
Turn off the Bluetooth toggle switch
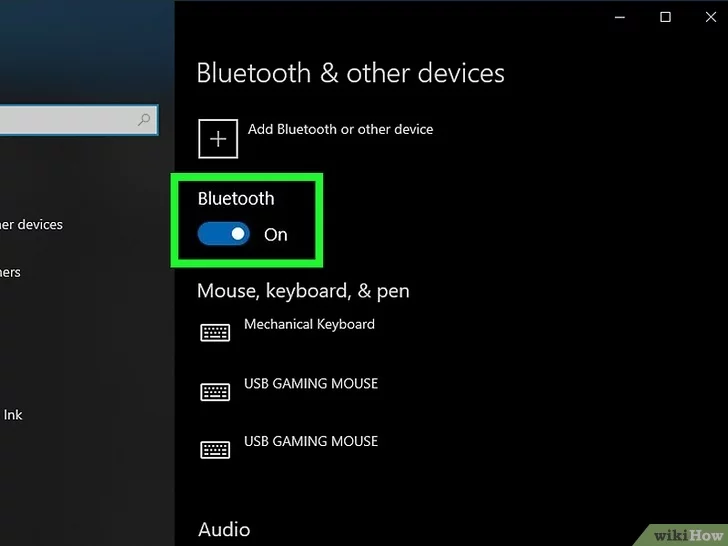coord(223,234)
